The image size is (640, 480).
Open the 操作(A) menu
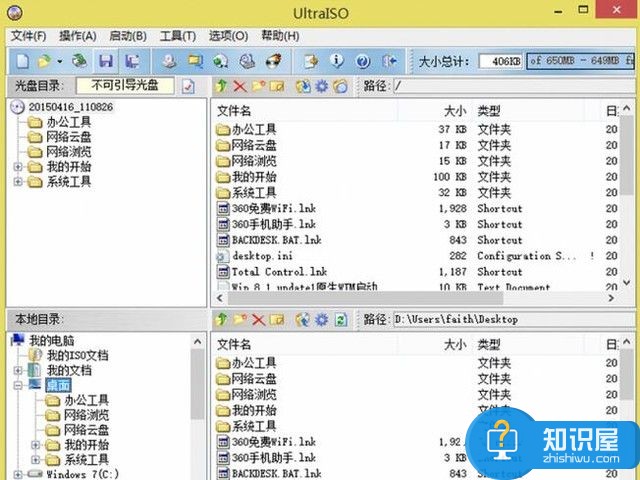[78, 36]
